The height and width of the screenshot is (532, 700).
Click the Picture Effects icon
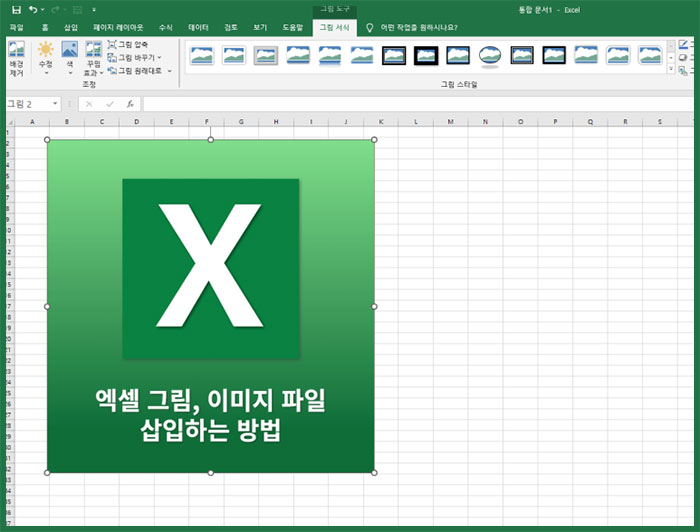click(x=683, y=58)
